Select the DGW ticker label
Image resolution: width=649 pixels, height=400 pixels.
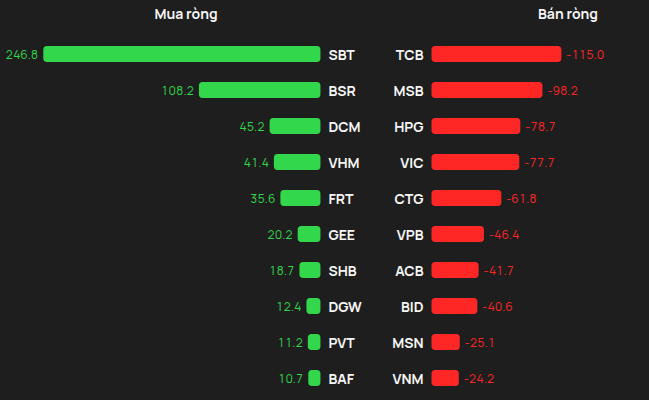point(345,307)
